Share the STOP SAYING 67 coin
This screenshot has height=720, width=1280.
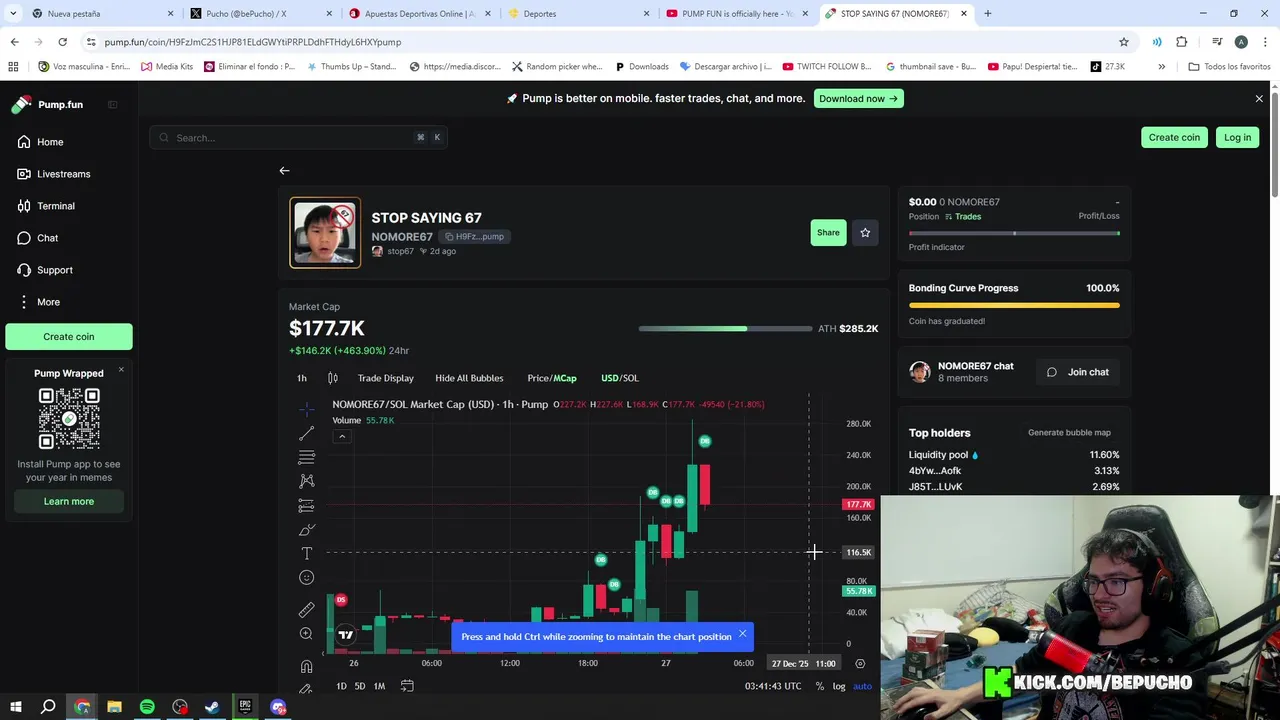828,232
